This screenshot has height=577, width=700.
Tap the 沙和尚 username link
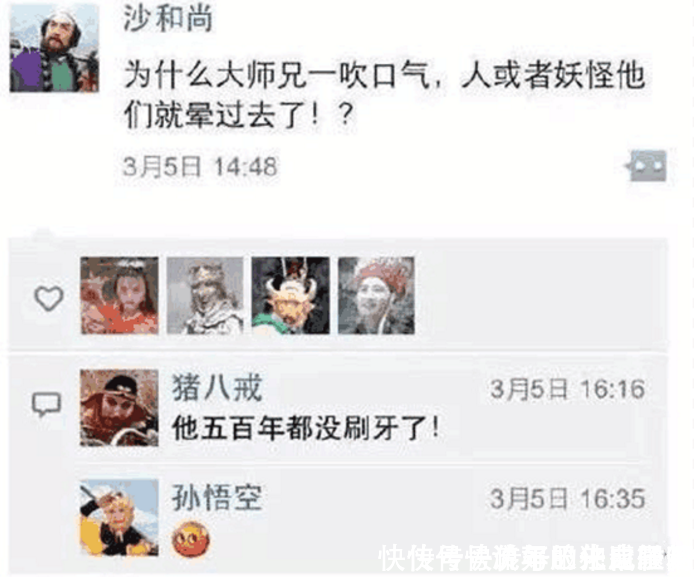point(168,20)
